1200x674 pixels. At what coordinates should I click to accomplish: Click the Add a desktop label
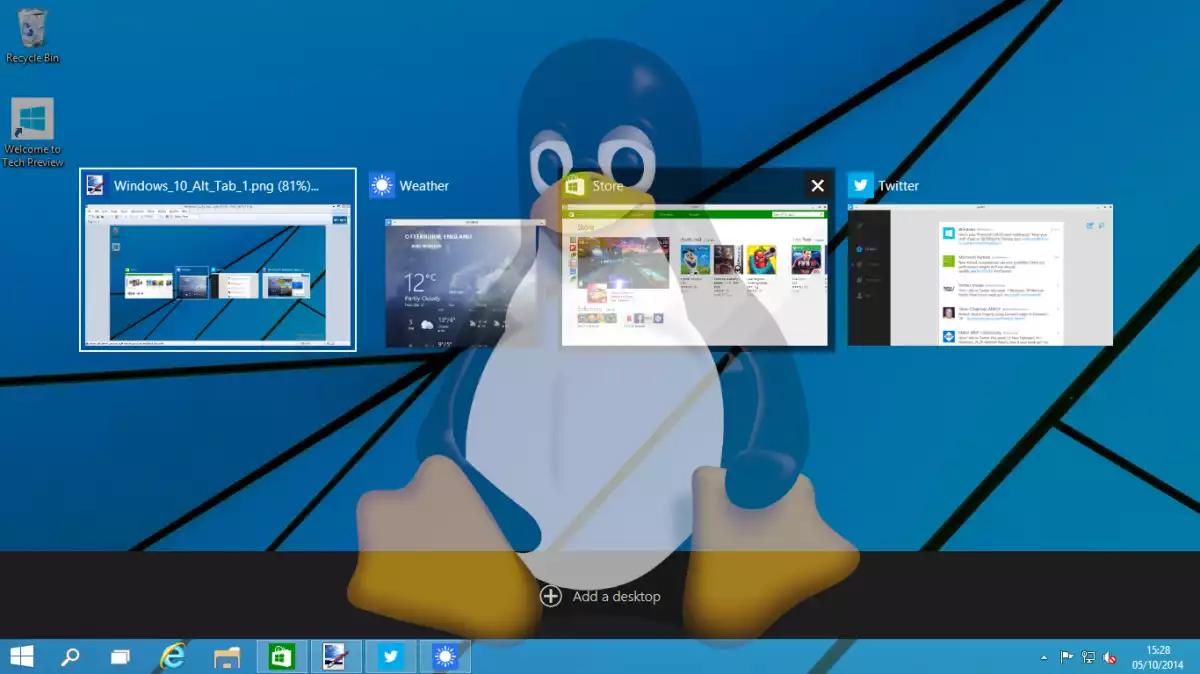point(616,596)
